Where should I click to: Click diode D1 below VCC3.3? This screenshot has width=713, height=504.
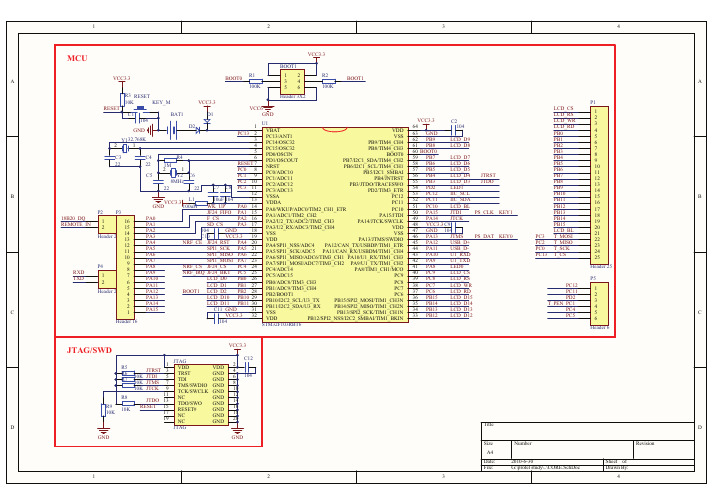[207, 121]
